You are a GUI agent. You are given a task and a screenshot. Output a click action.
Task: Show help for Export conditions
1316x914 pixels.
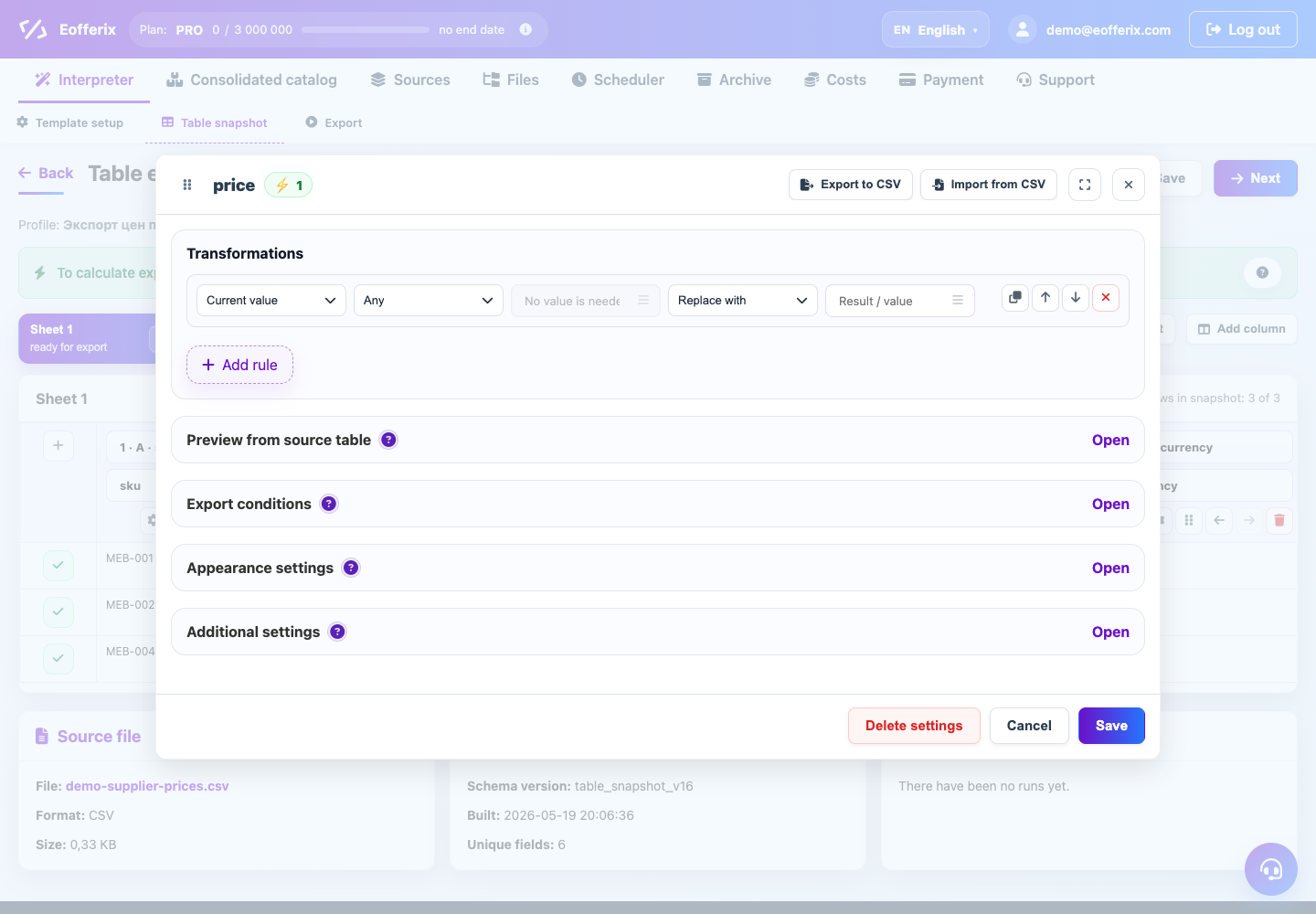pyautogui.click(x=329, y=504)
